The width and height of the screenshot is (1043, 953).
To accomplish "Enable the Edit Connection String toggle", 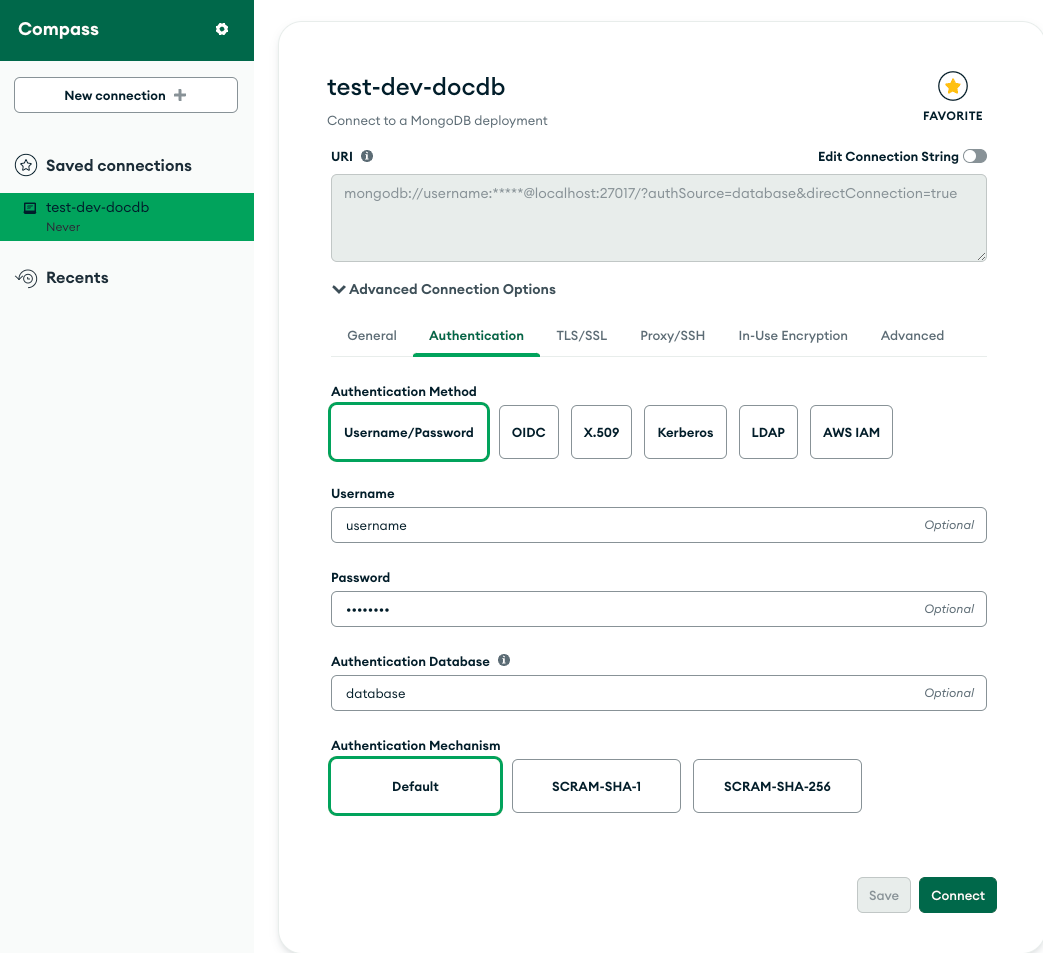I will [974, 156].
